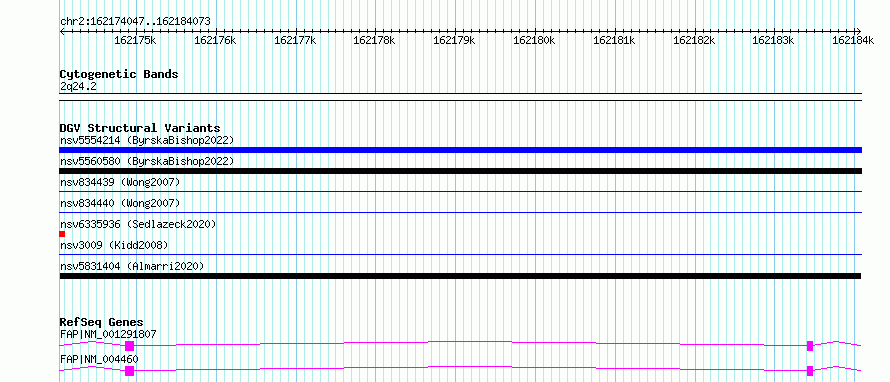Open variant nsv5560580 (ByrskaBishop2022) label
890x382 pixels.
pyautogui.click(x=147, y=162)
